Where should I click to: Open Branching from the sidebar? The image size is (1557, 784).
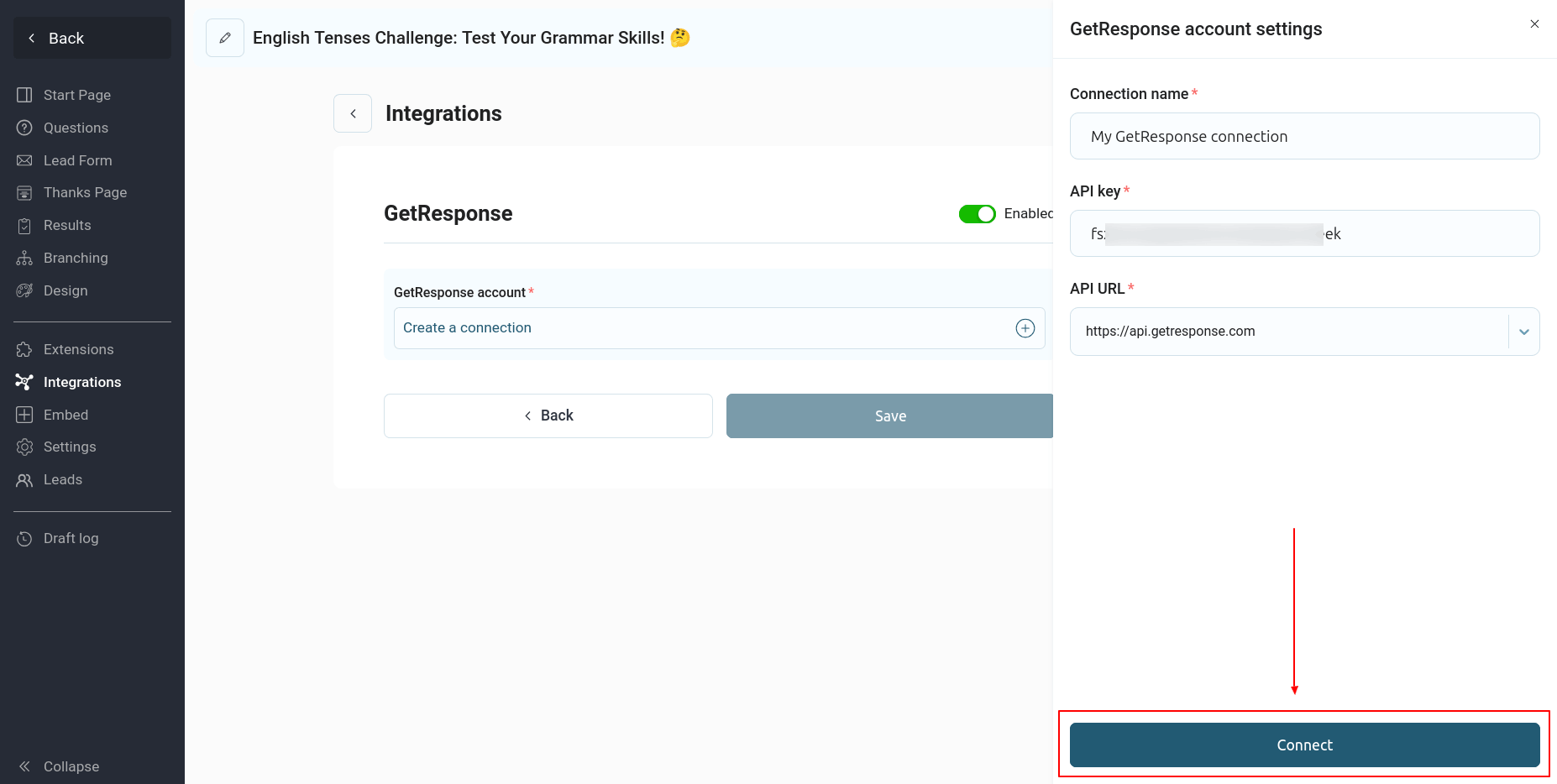(76, 258)
